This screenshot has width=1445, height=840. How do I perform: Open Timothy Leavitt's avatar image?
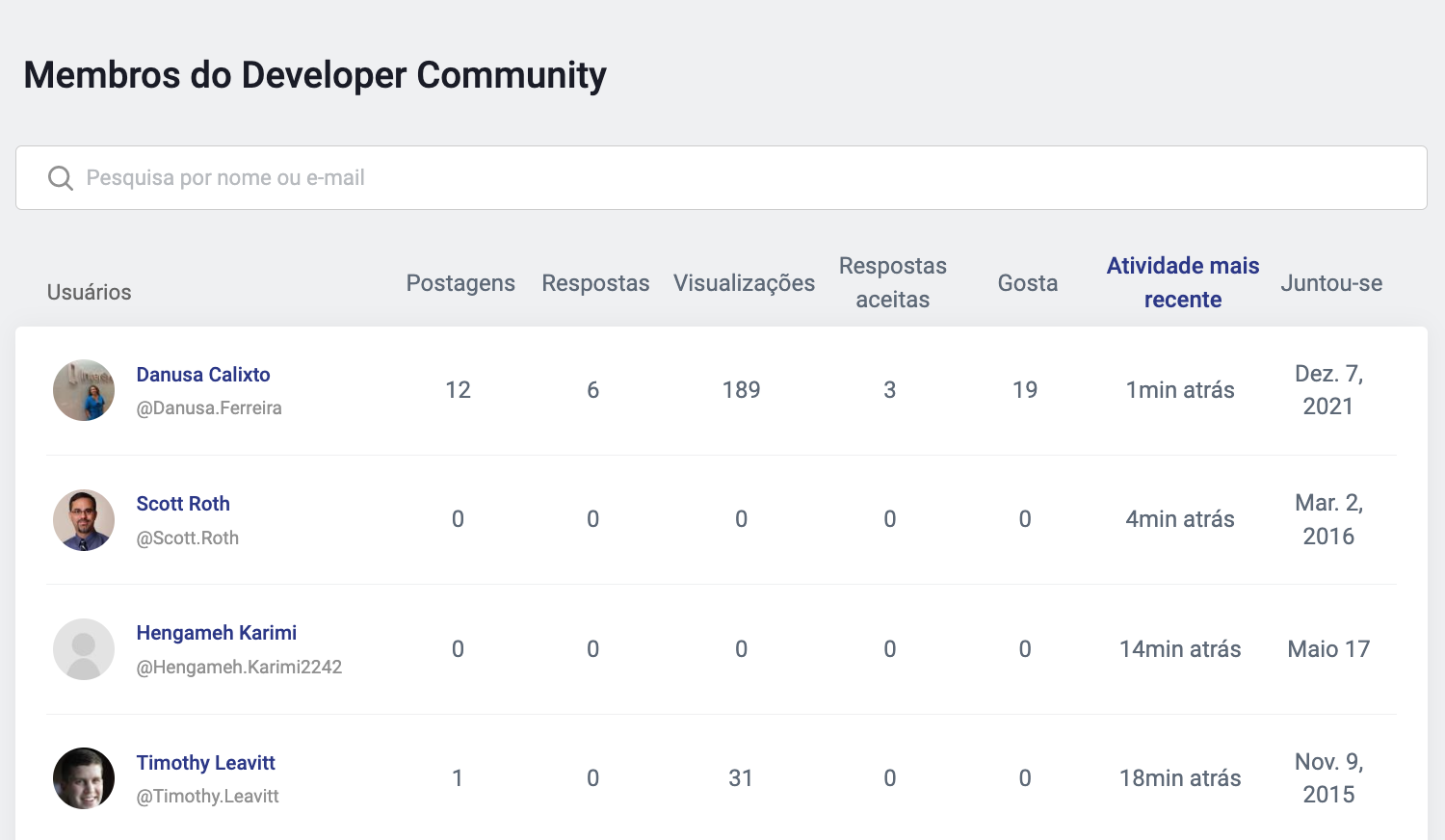pos(84,778)
